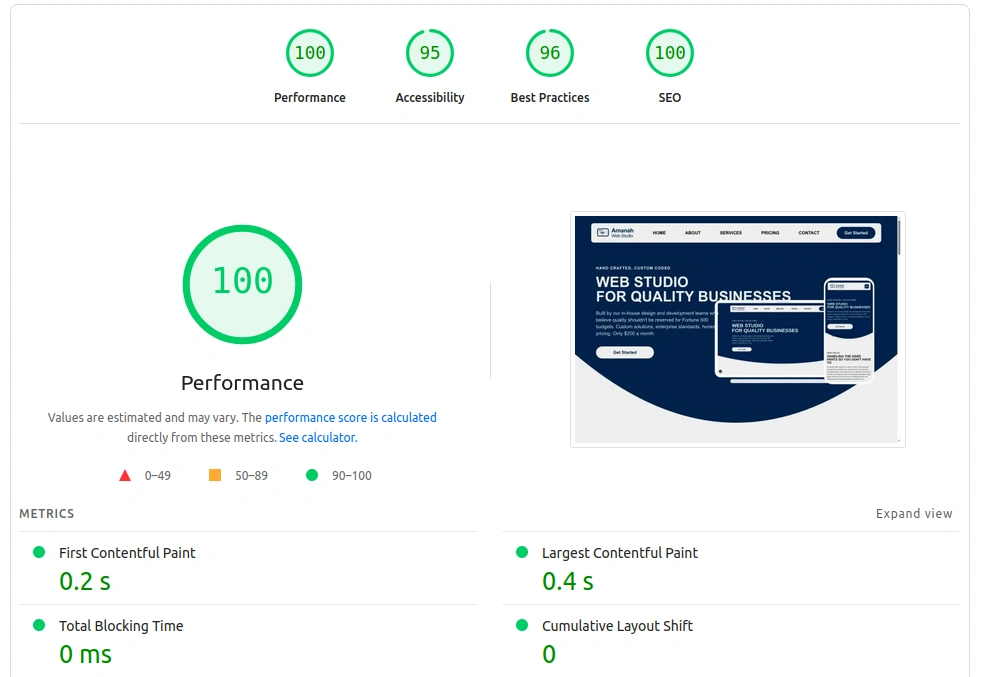Open 'performance score is calculated' link

click(x=351, y=418)
